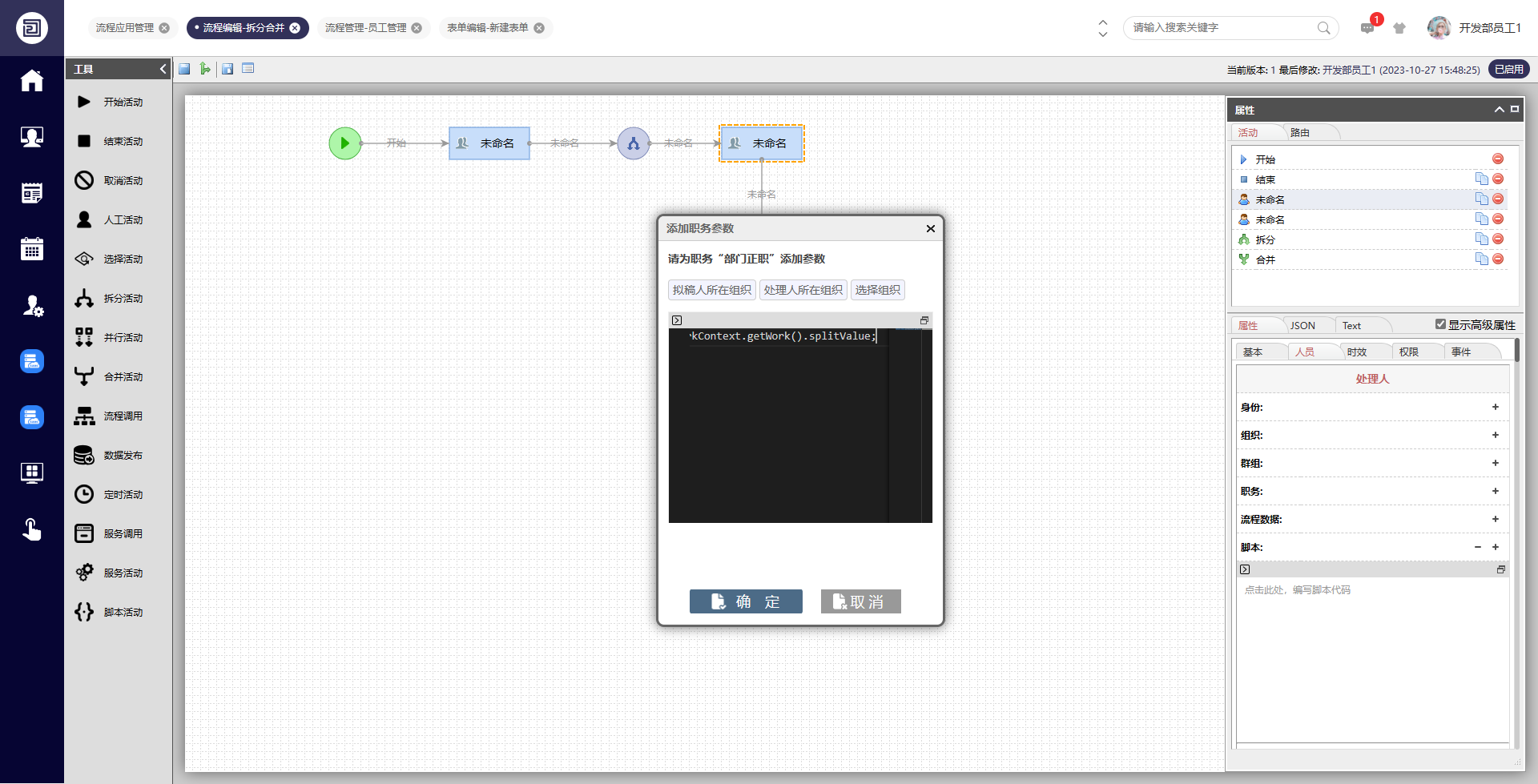
Task: Click the list window icon in editor toolbar
Action: (x=248, y=69)
